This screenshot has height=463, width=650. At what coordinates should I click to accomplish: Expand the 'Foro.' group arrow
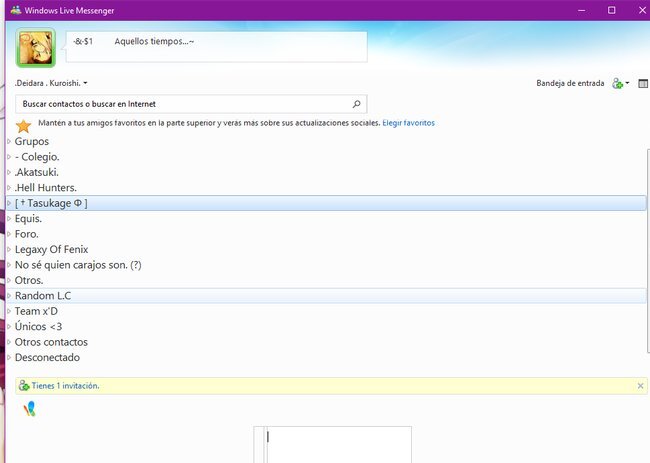pyautogui.click(x=9, y=234)
